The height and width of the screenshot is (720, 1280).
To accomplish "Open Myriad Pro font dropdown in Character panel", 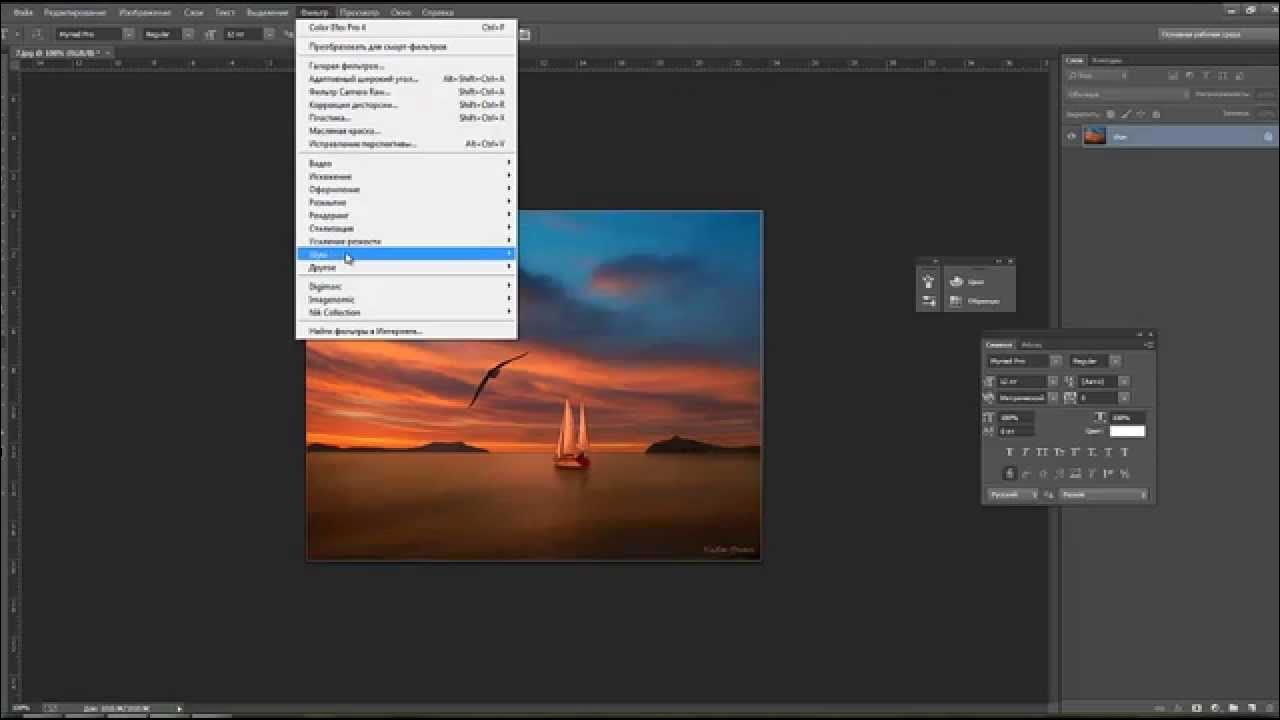I will [1055, 361].
